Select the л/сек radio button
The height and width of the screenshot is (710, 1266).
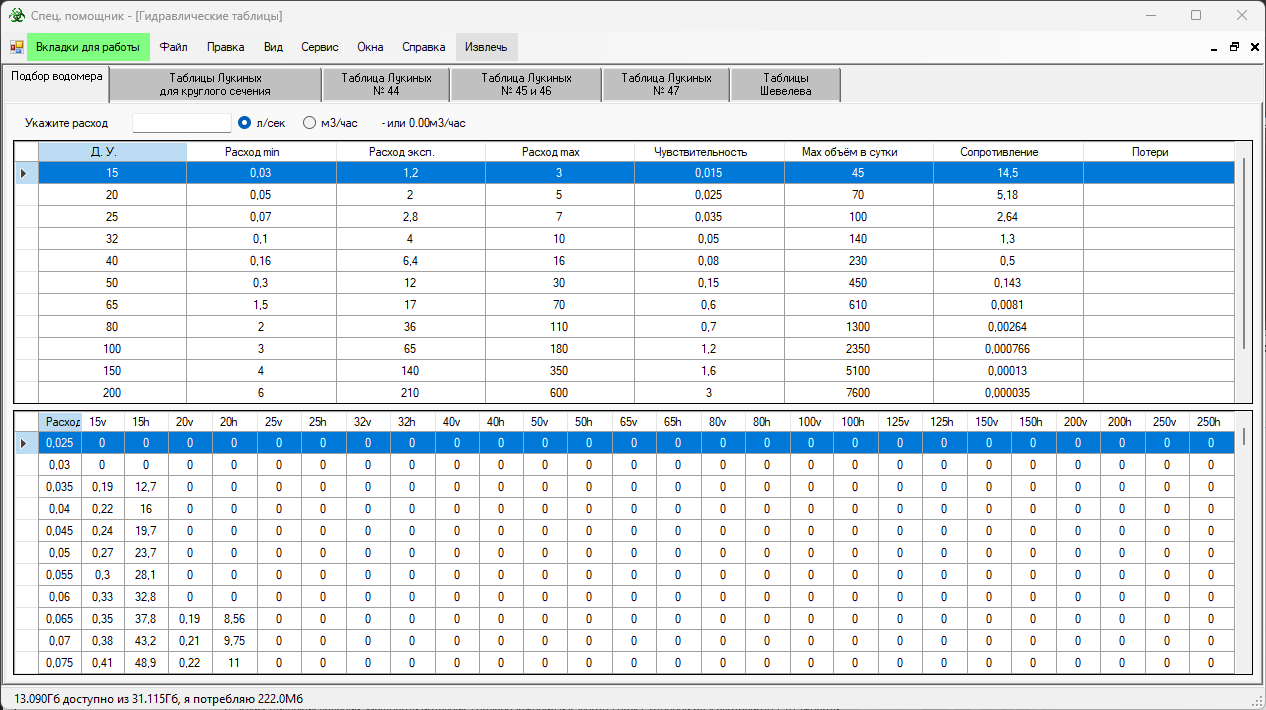click(x=244, y=123)
